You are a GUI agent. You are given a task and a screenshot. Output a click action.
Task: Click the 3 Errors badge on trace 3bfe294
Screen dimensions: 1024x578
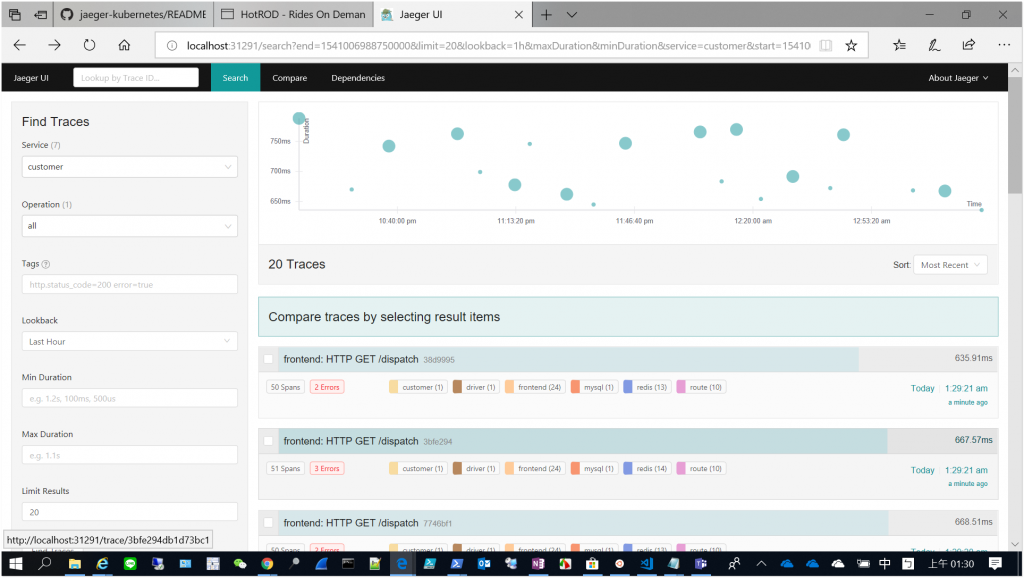click(x=327, y=468)
